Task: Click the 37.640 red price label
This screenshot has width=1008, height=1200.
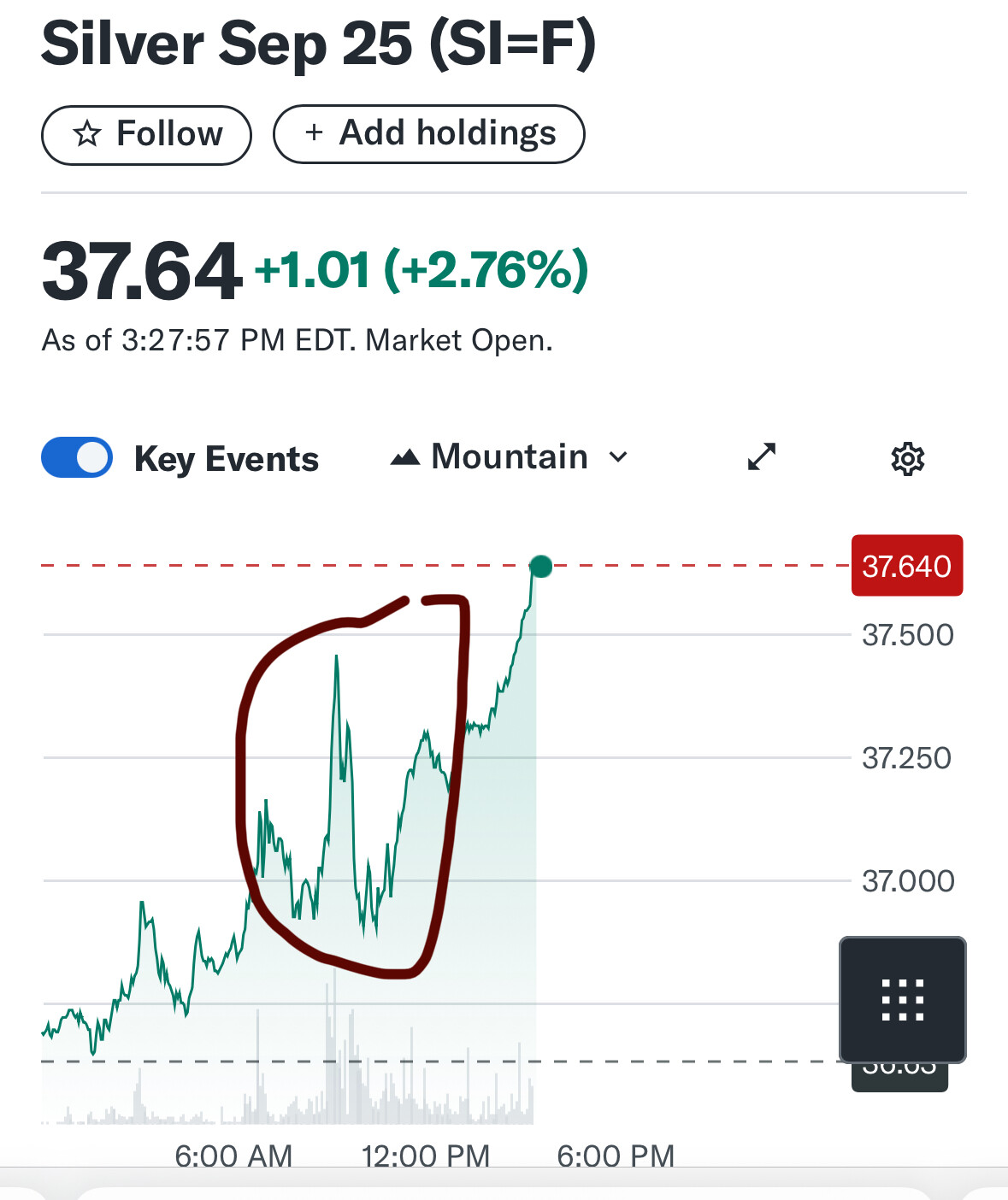Action: coord(907,566)
